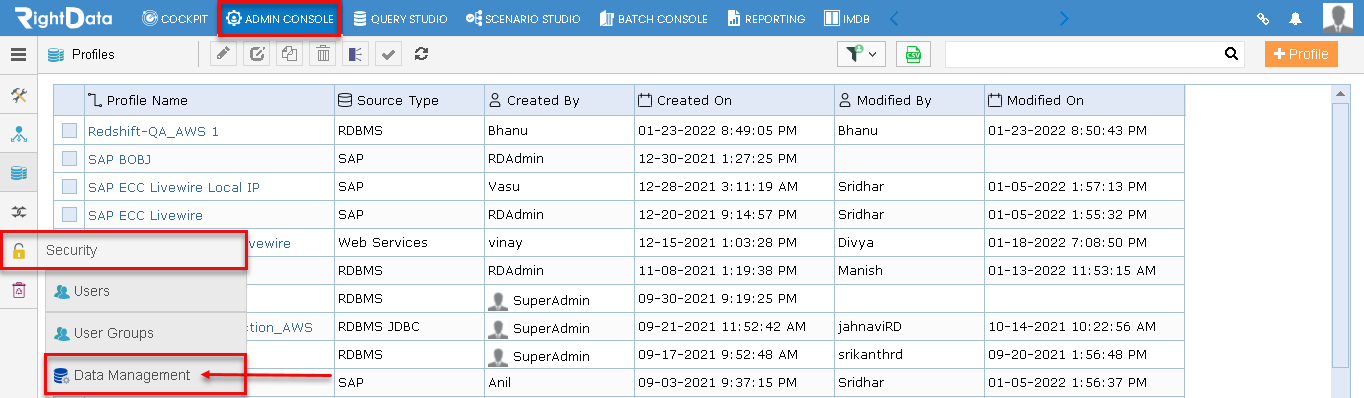The width and height of the screenshot is (1364, 398).
Task: Click the trash delete toolbar icon
Action: pyautogui.click(x=323, y=54)
